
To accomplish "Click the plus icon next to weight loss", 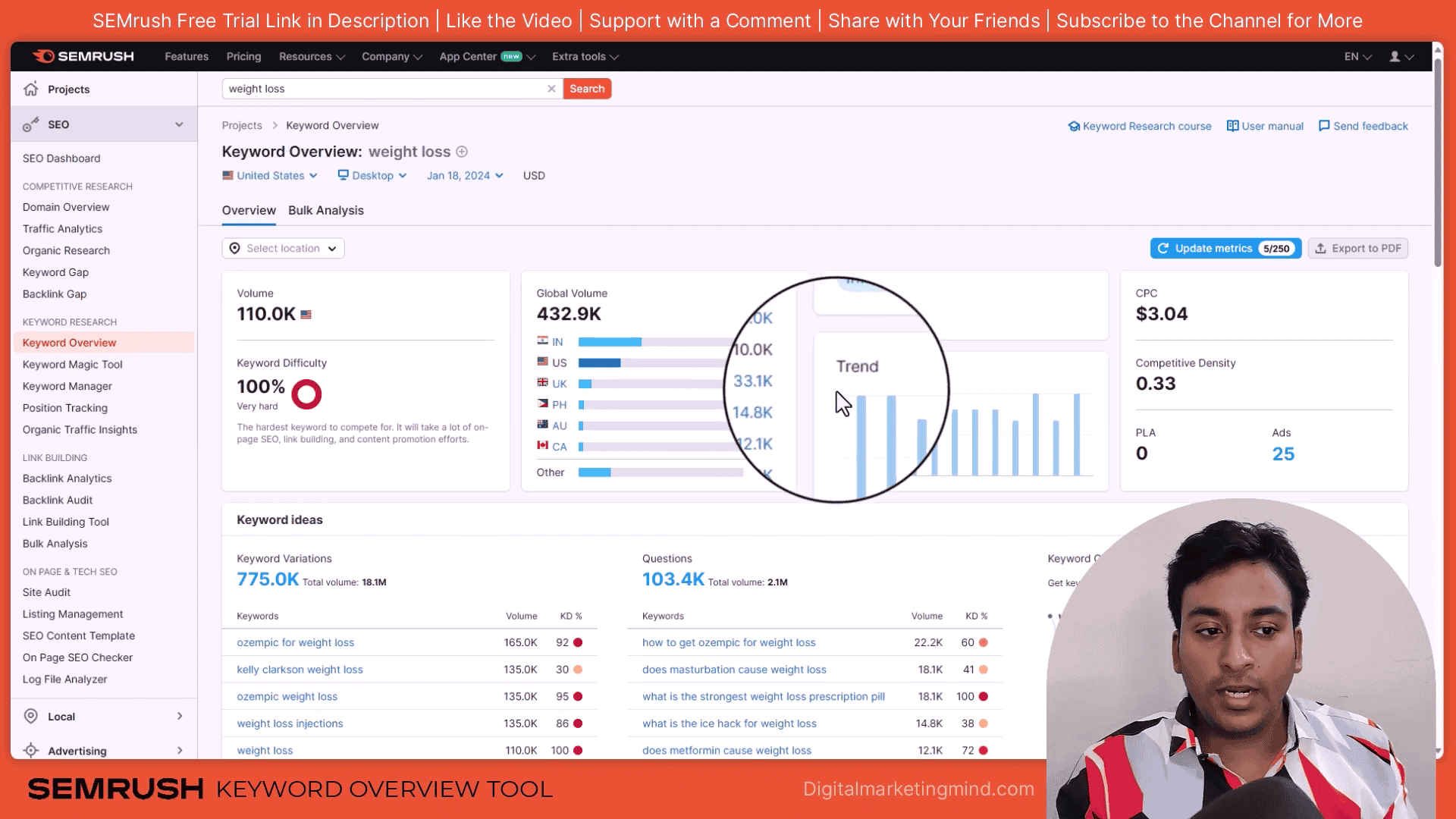I will click(x=462, y=152).
